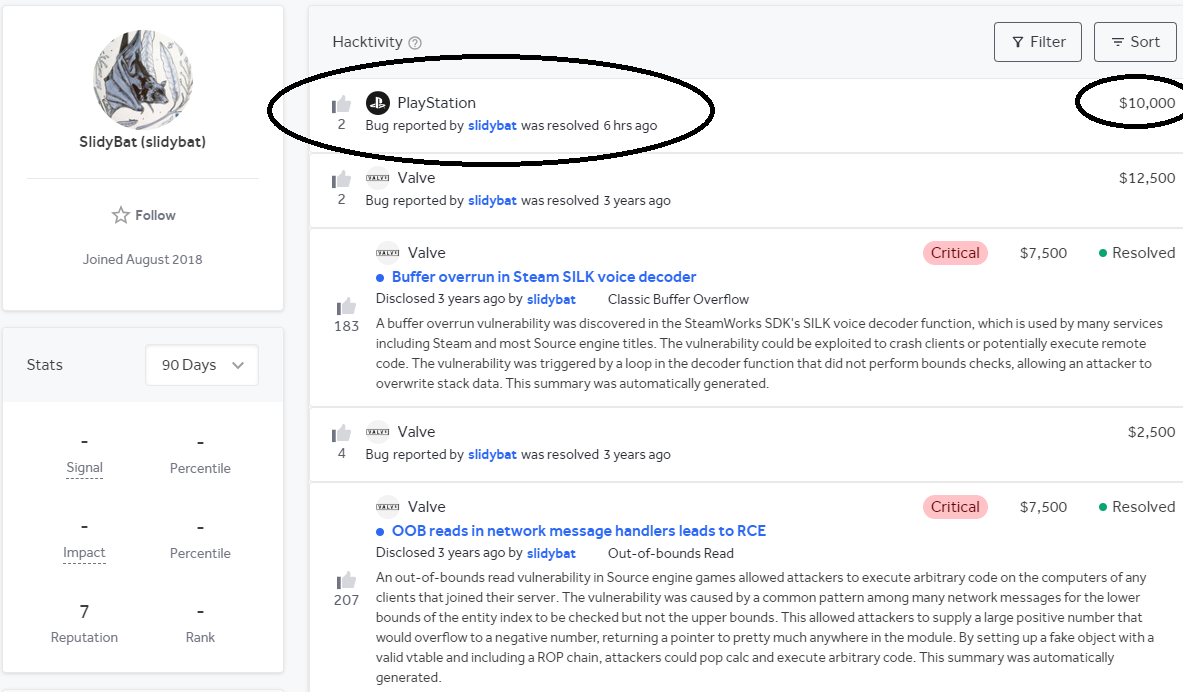The width and height of the screenshot is (1183, 692).
Task: Open slidybat link under Buffer overrun report
Action: [x=552, y=300]
